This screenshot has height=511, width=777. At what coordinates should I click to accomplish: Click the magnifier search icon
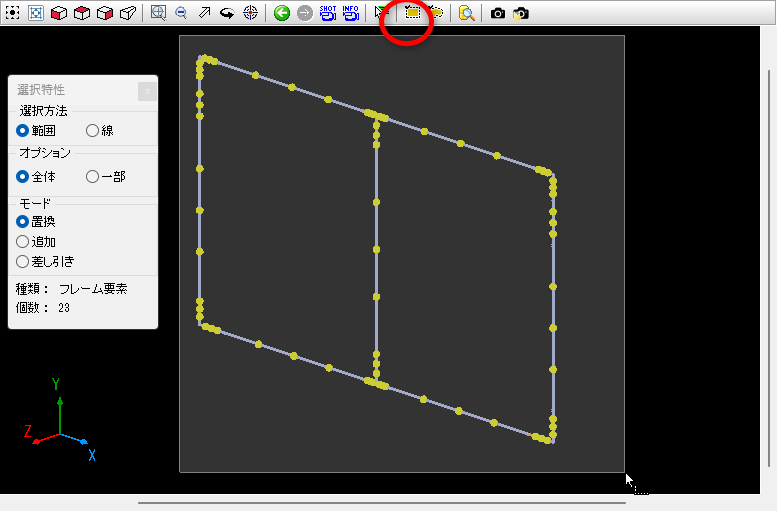(x=466, y=13)
